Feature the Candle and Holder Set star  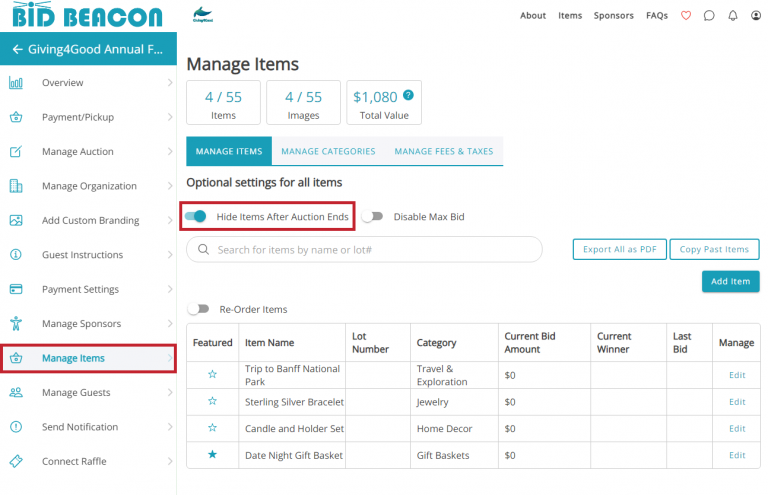[x=212, y=427]
